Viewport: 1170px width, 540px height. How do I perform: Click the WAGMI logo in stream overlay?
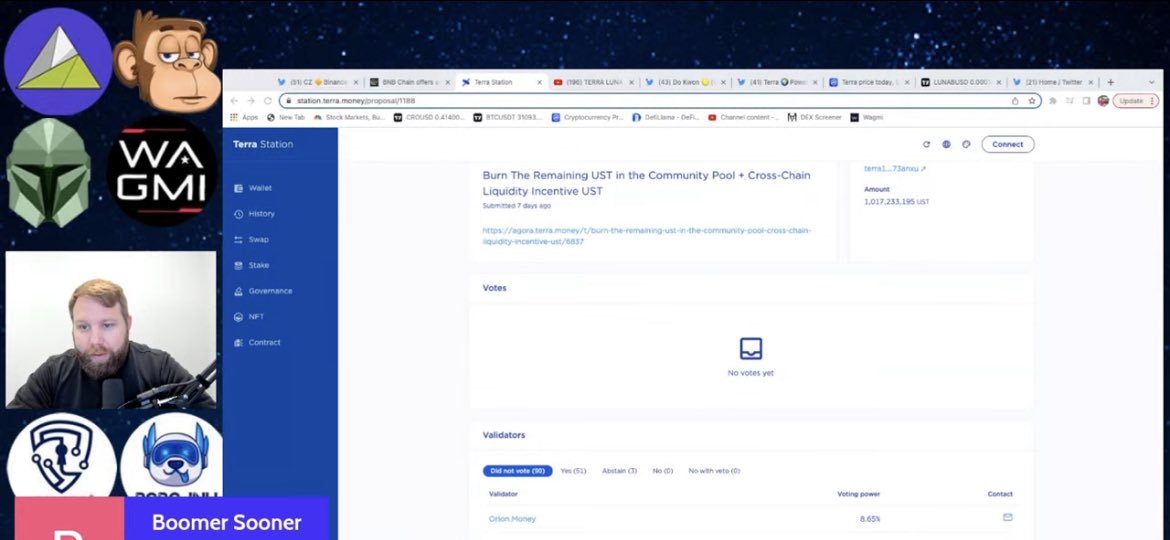tap(162, 172)
